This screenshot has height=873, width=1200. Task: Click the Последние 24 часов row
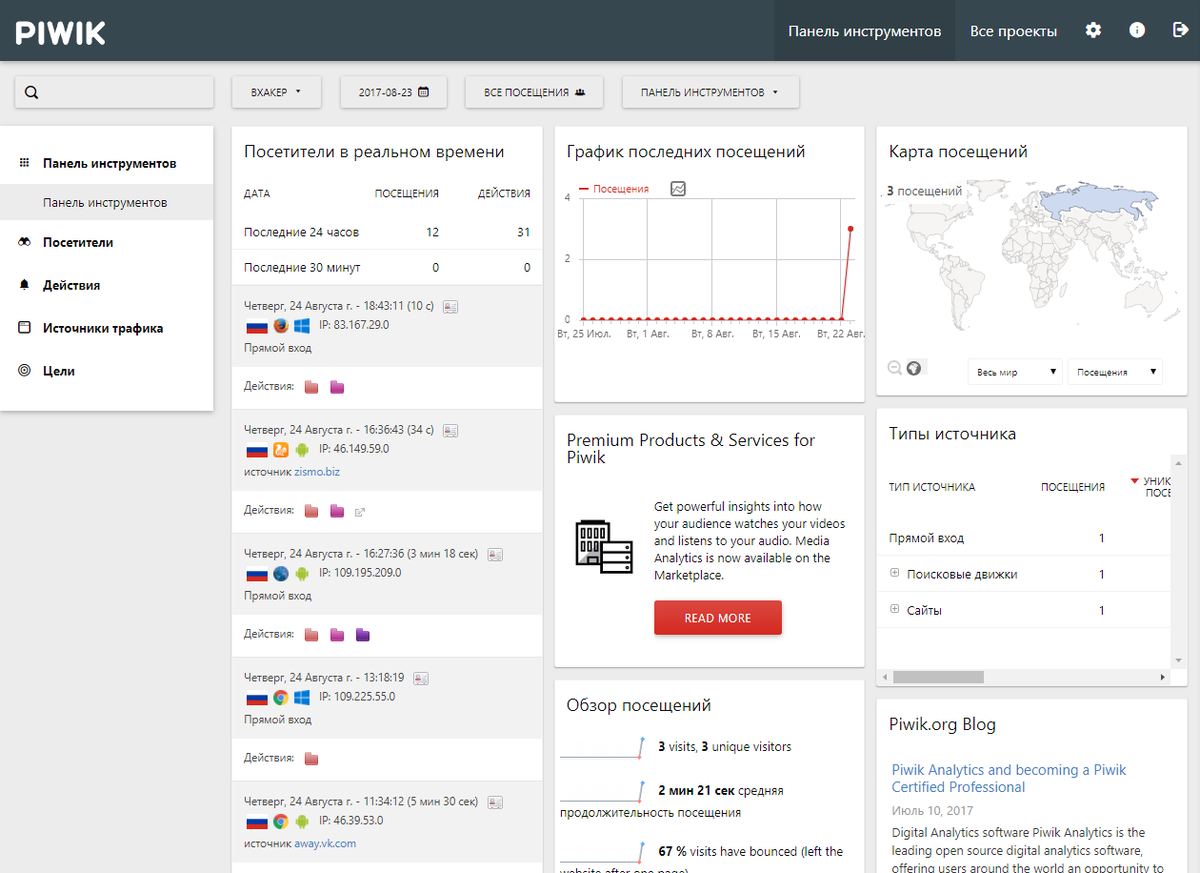click(387, 232)
